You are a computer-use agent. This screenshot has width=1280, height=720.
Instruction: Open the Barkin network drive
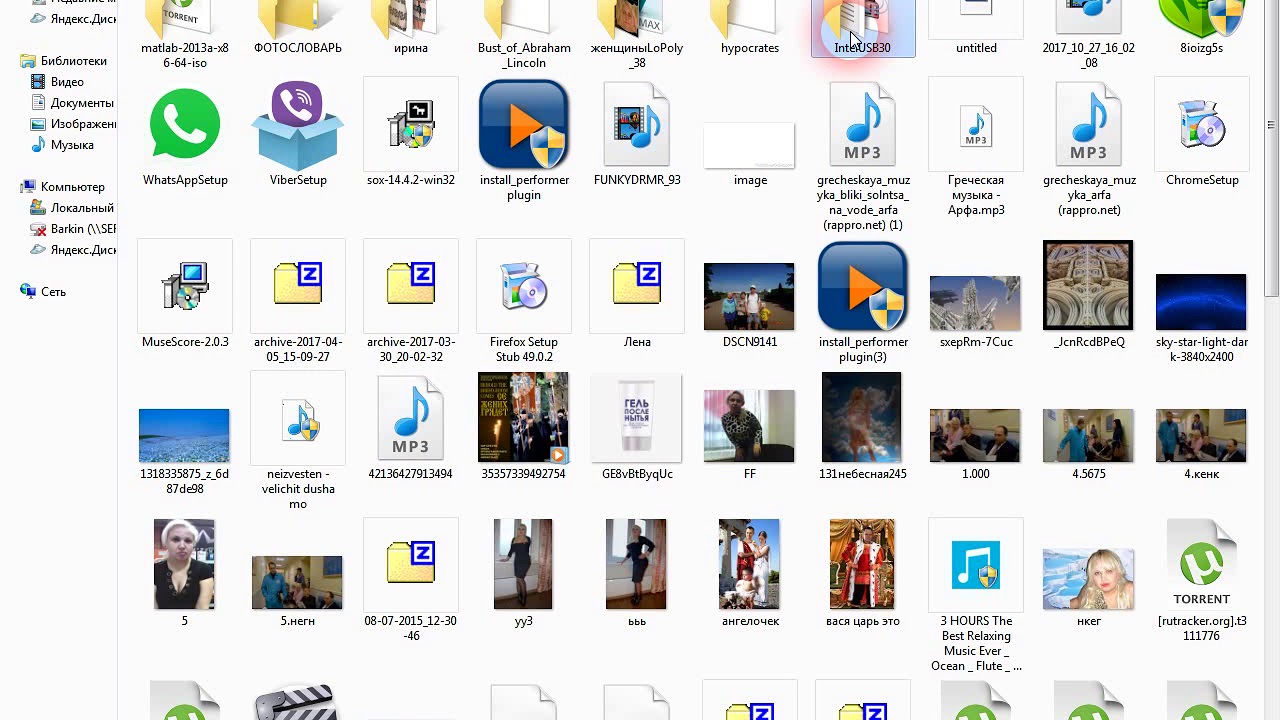84,229
